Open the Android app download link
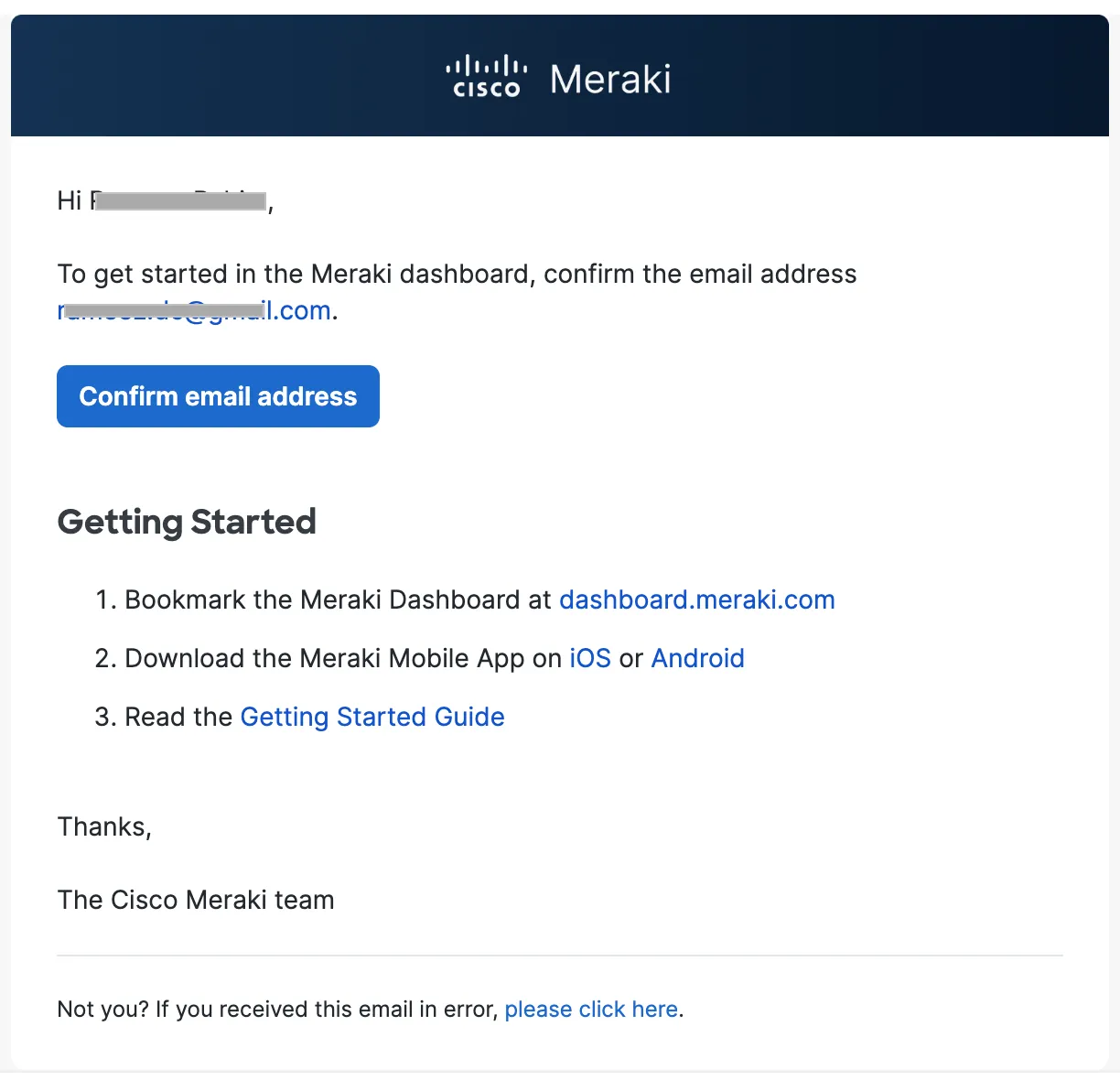Viewport: 1120px width, 1080px height. 697,658
